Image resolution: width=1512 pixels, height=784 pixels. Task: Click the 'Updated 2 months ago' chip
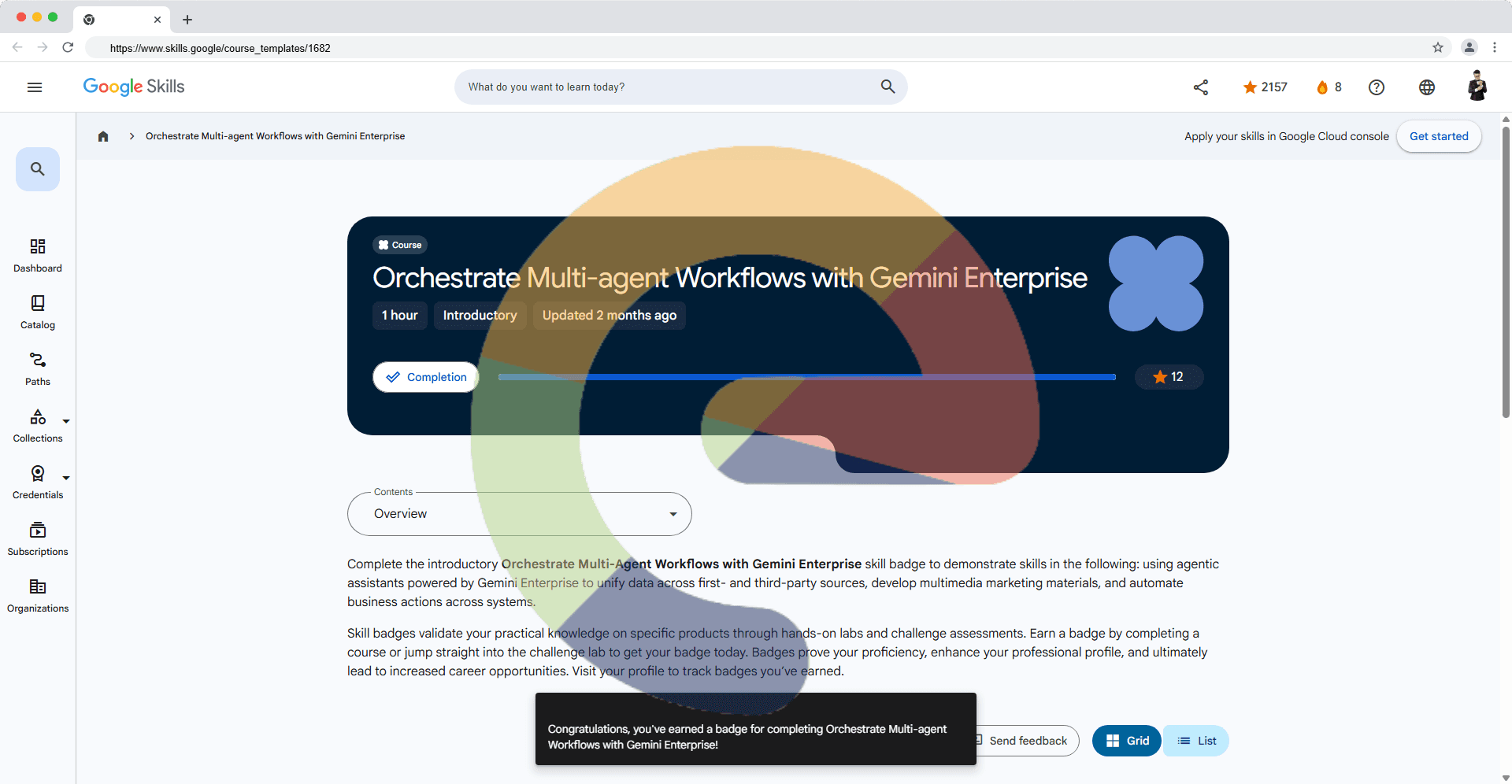pos(610,316)
